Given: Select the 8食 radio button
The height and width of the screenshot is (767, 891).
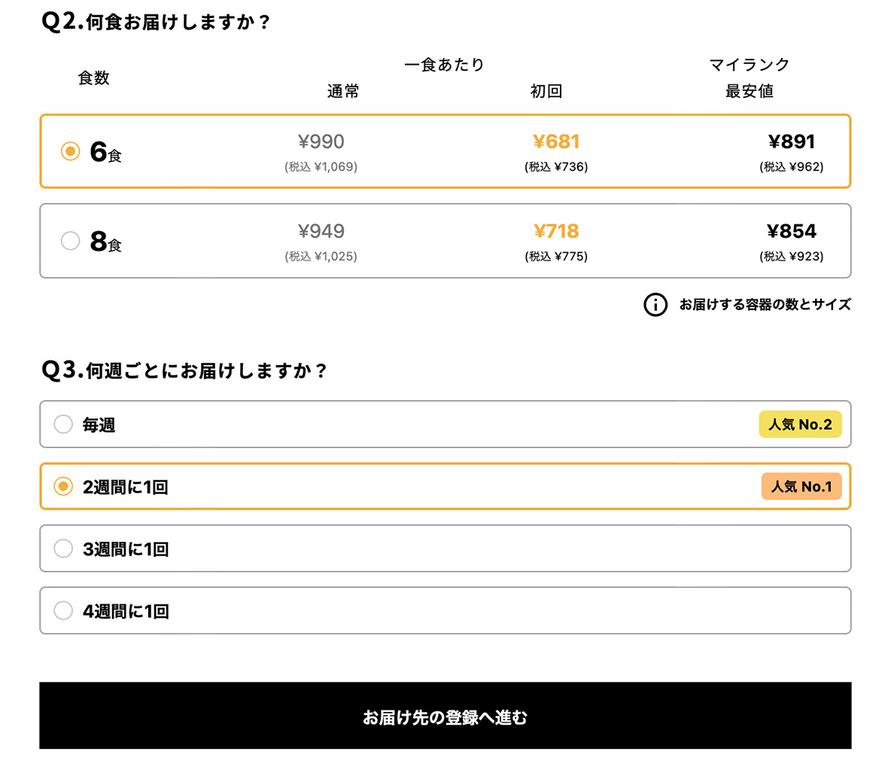Looking at the screenshot, I should [70, 241].
